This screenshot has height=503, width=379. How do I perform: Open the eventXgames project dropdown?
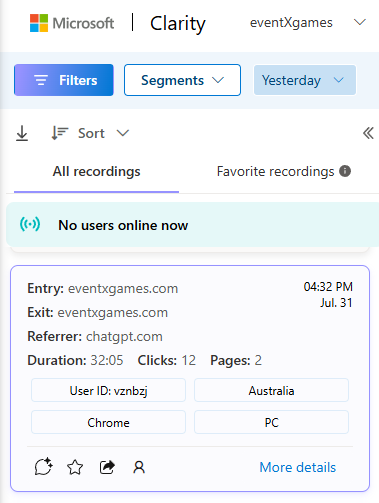point(308,23)
